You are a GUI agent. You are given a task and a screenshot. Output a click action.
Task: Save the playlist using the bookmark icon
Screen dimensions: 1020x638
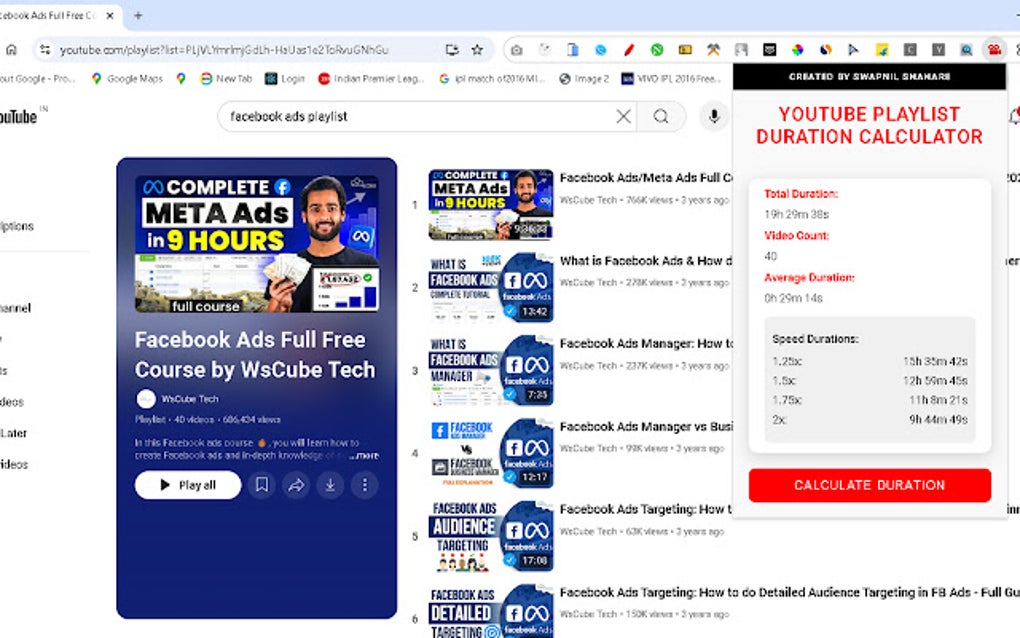(x=262, y=485)
